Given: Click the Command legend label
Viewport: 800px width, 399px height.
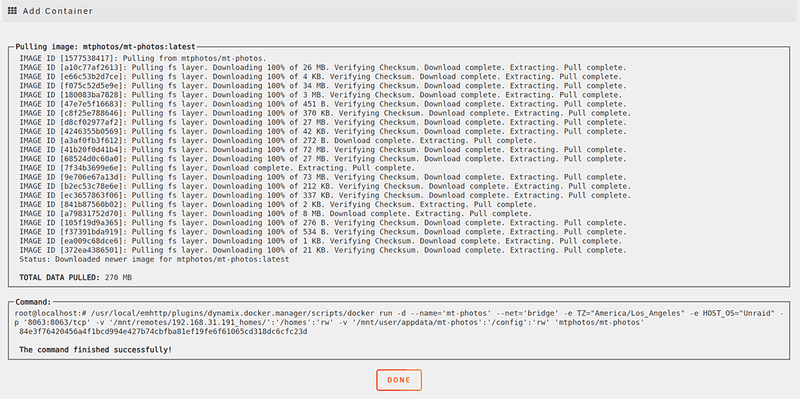Looking at the screenshot, I should click(x=34, y=302).
